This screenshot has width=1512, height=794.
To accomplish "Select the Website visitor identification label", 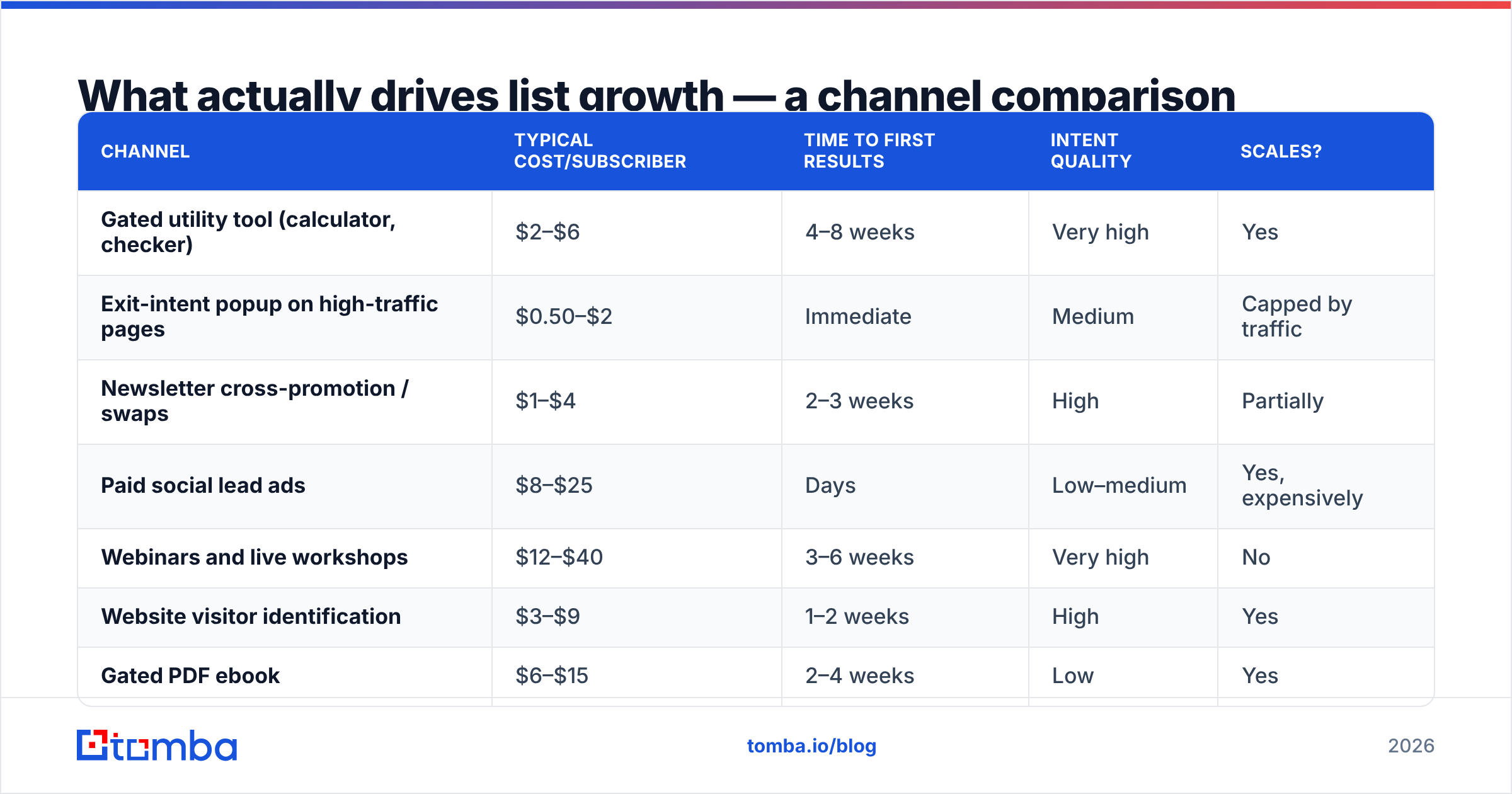I will (251, 616).
